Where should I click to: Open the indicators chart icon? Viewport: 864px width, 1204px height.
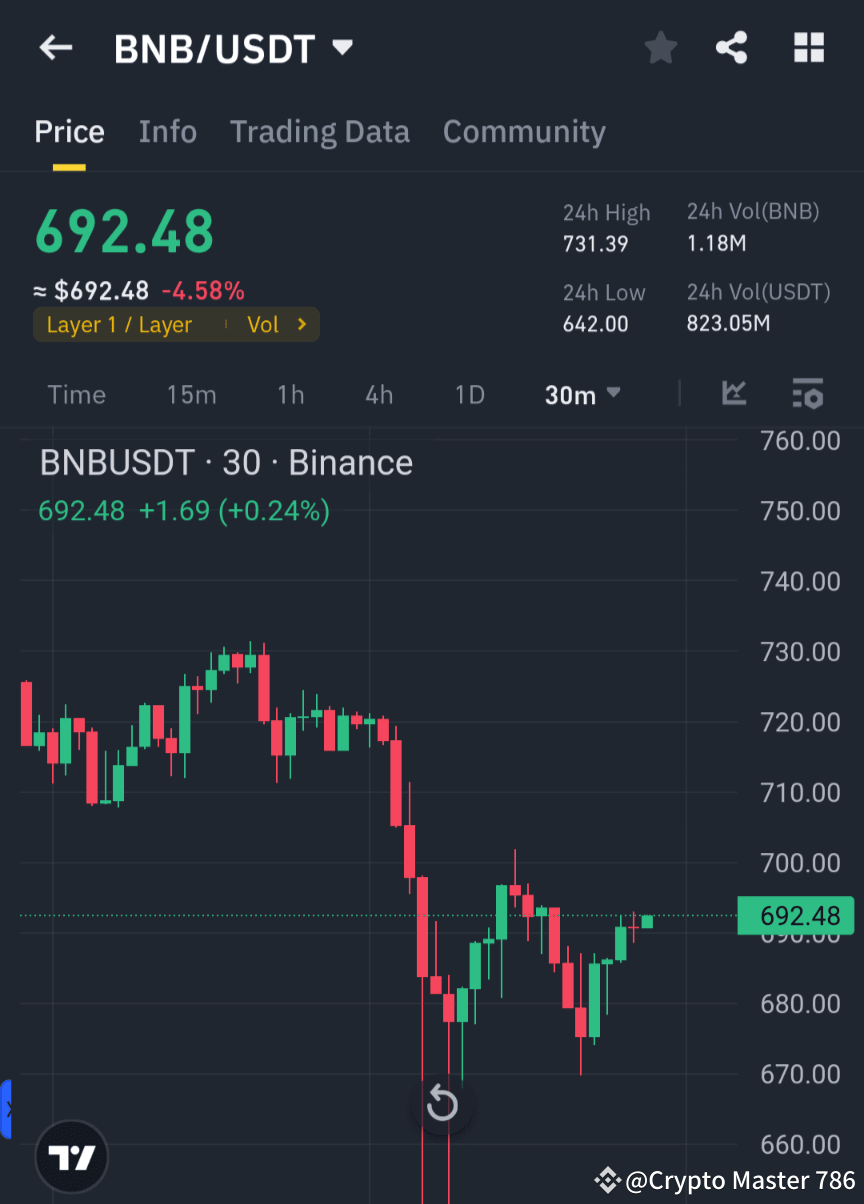pos(734,394)
